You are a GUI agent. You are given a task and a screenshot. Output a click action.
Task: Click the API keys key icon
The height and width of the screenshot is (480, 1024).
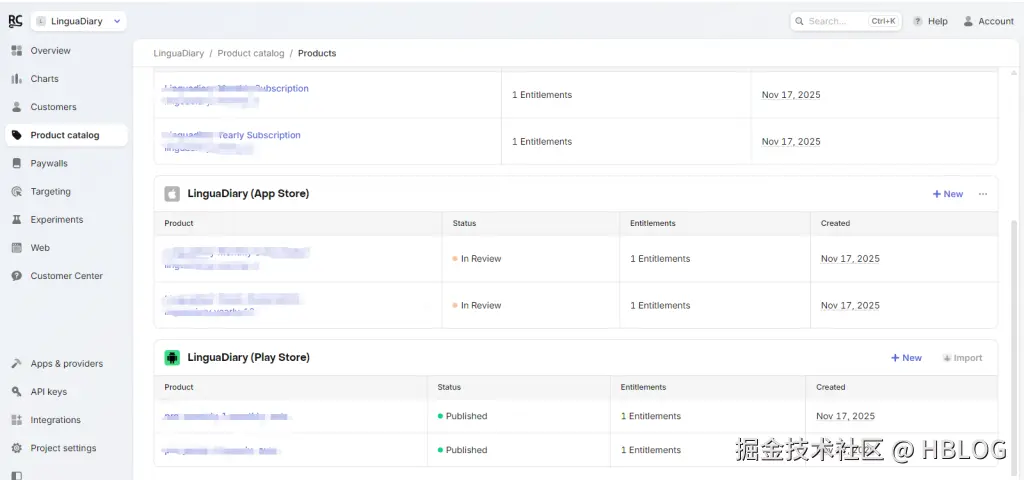16,392
